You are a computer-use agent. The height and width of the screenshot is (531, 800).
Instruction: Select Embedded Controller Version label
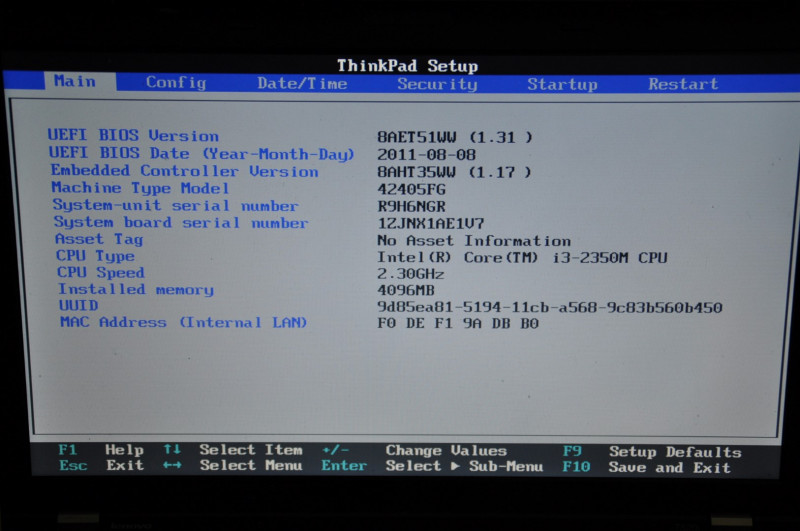coord(185,171)
